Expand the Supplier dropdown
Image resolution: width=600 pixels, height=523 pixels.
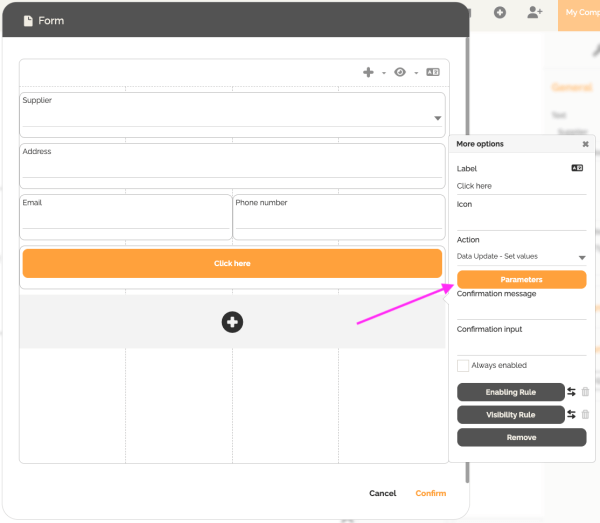tap(437, 118)
